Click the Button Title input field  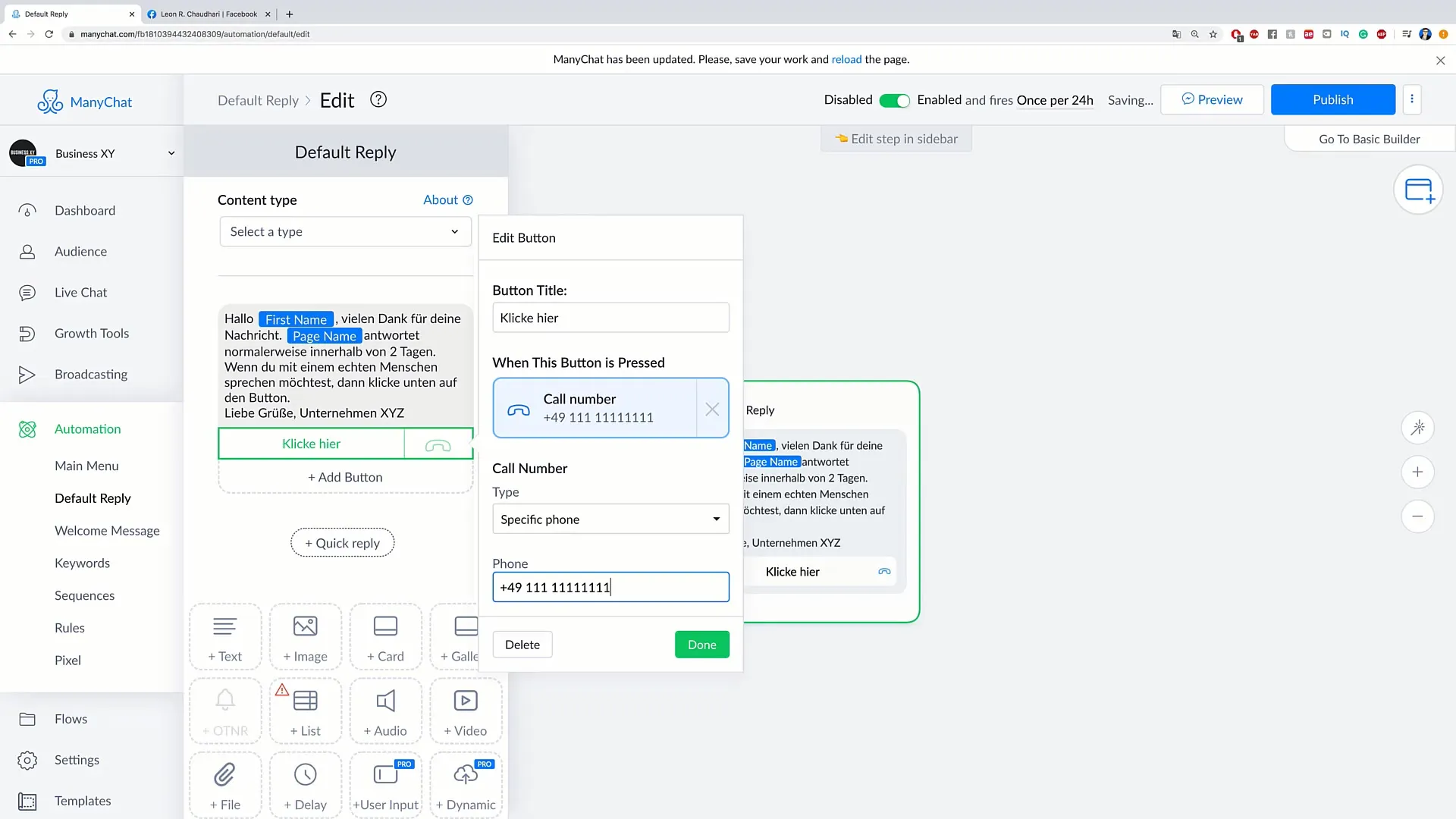click(x=610, y=318)
